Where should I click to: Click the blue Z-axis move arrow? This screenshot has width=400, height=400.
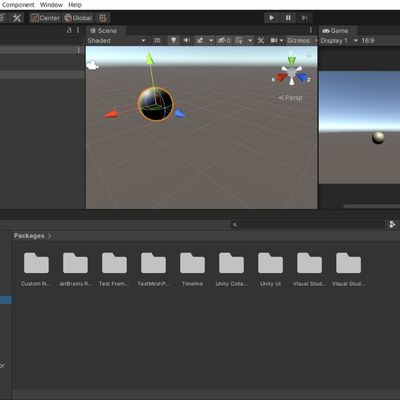180,114
